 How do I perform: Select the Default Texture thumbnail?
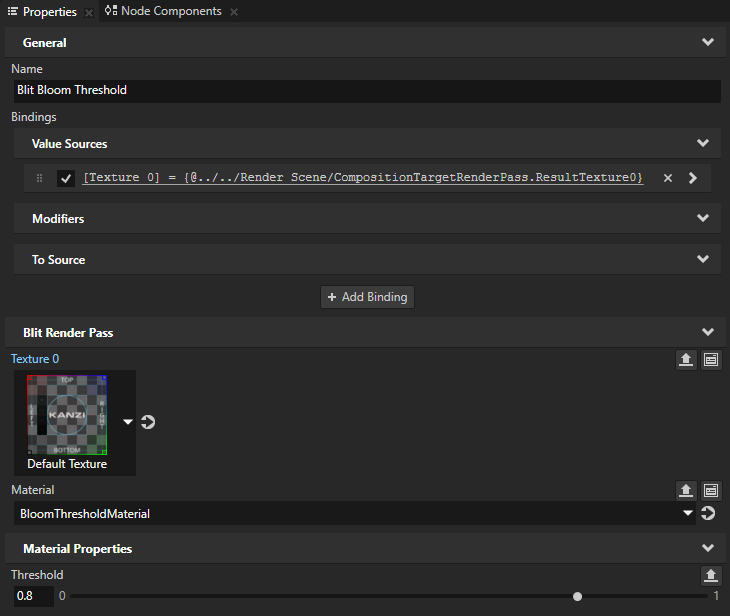67,414
